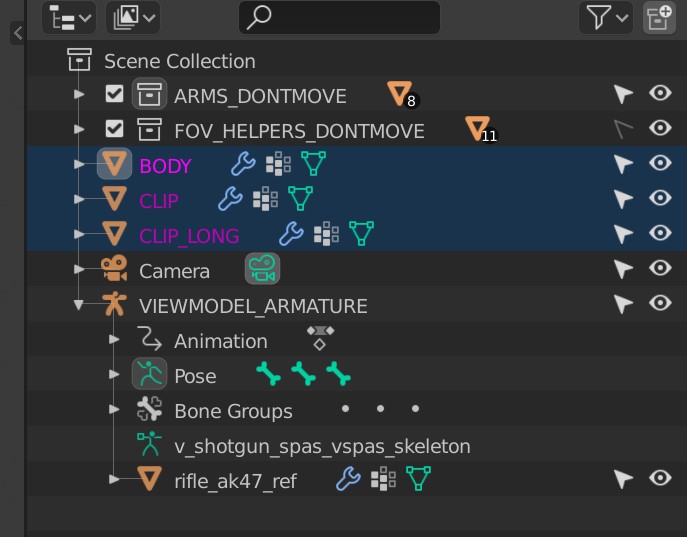Uncheck the FOV_HELPERS_DONTMOVE collection checkbox

(114, 130)
